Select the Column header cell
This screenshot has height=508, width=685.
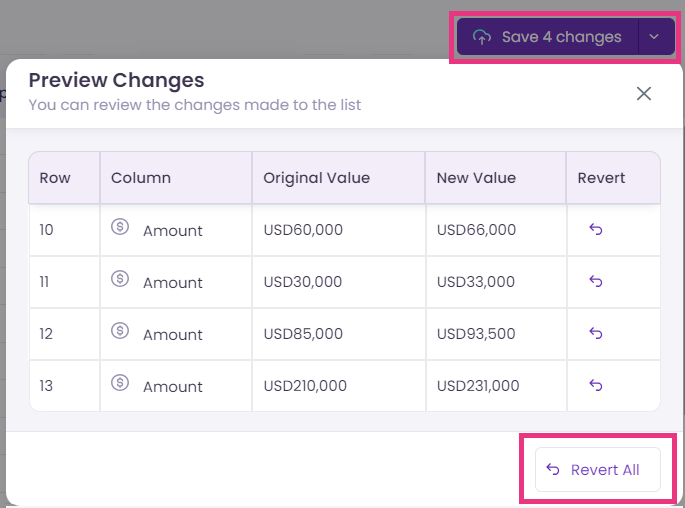pos(176,178)
